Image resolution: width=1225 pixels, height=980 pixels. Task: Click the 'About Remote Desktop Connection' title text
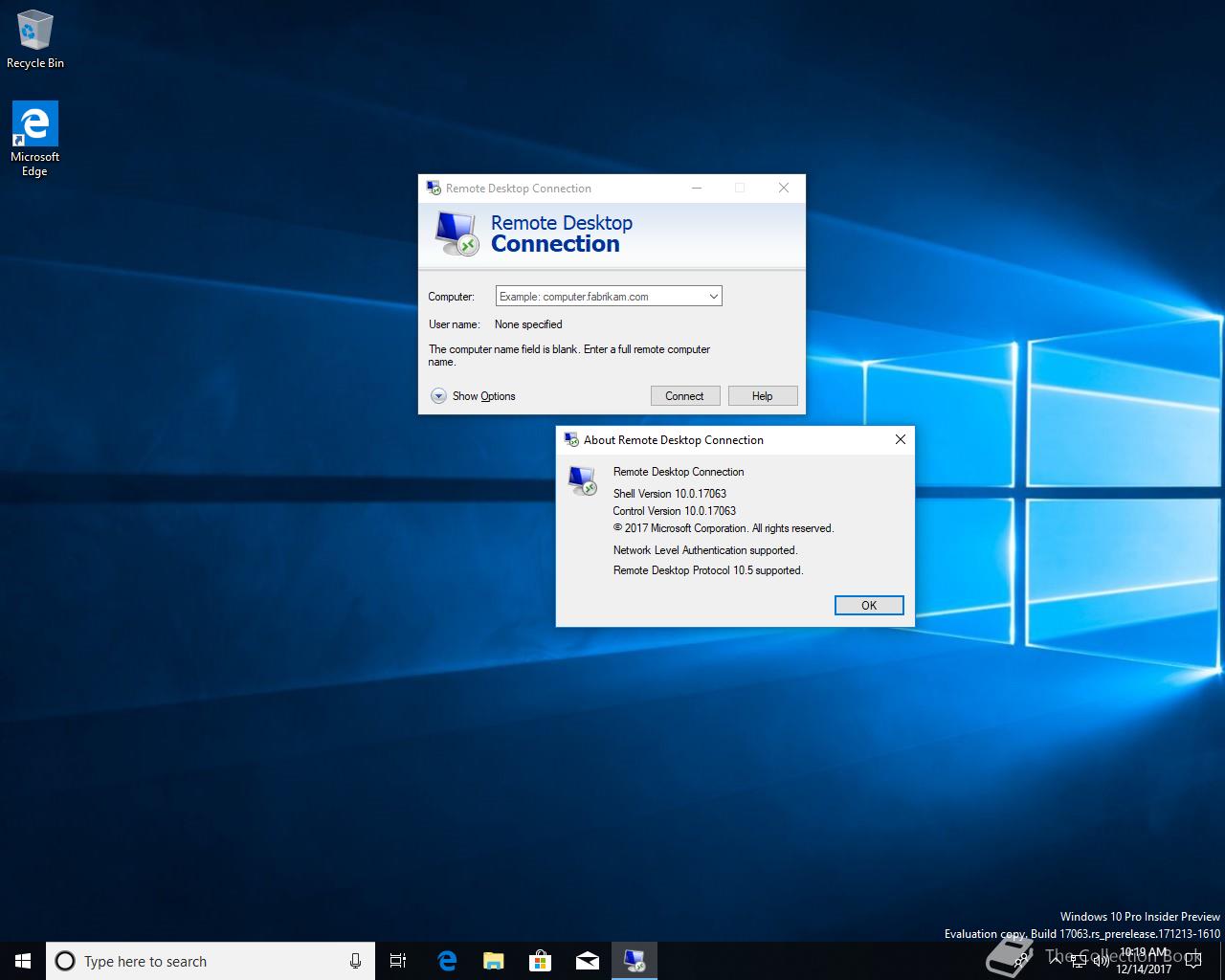point(674,440)
